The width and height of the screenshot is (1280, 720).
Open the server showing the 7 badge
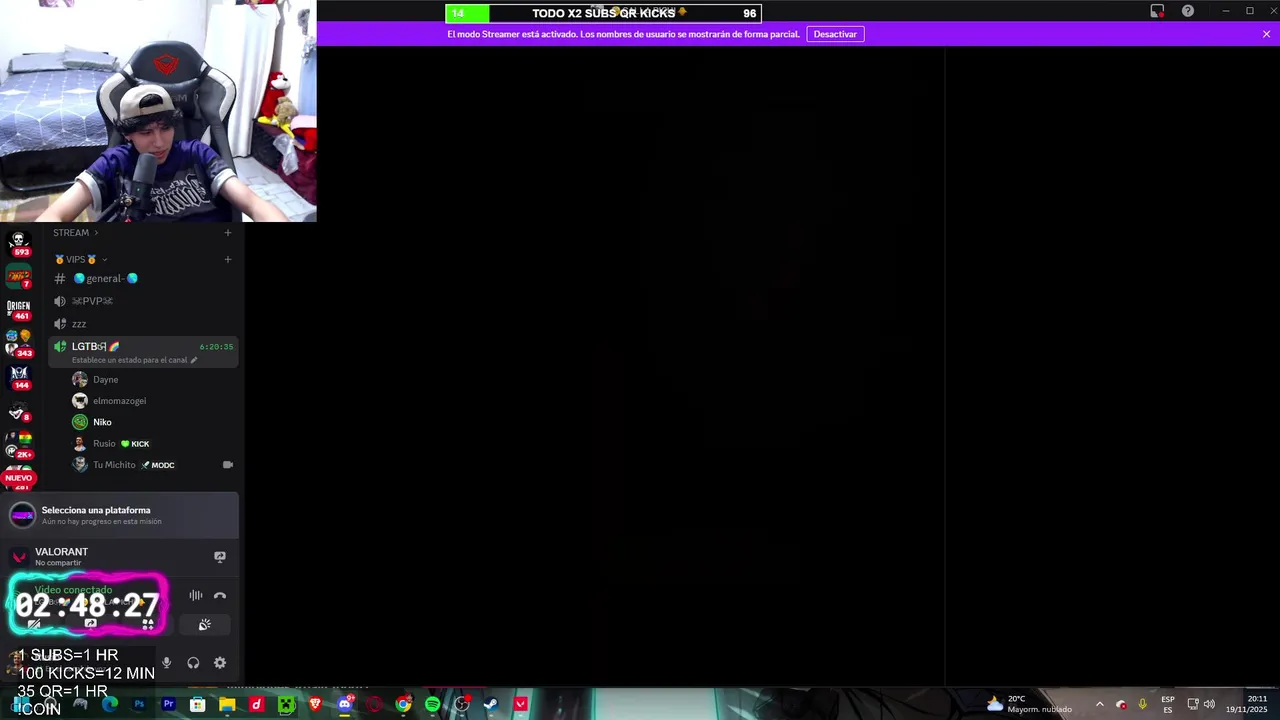pos(18,276)
